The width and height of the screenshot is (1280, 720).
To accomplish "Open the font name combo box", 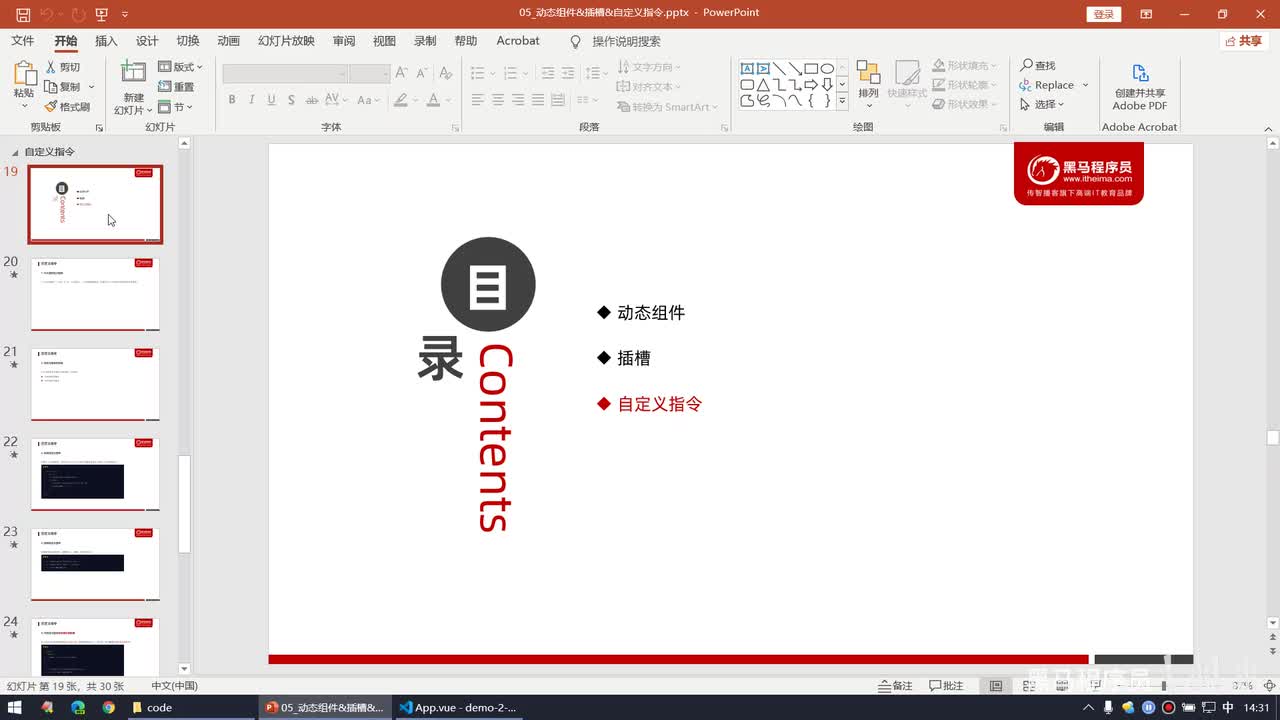I will pyautogui.click(x=285, y=73).
